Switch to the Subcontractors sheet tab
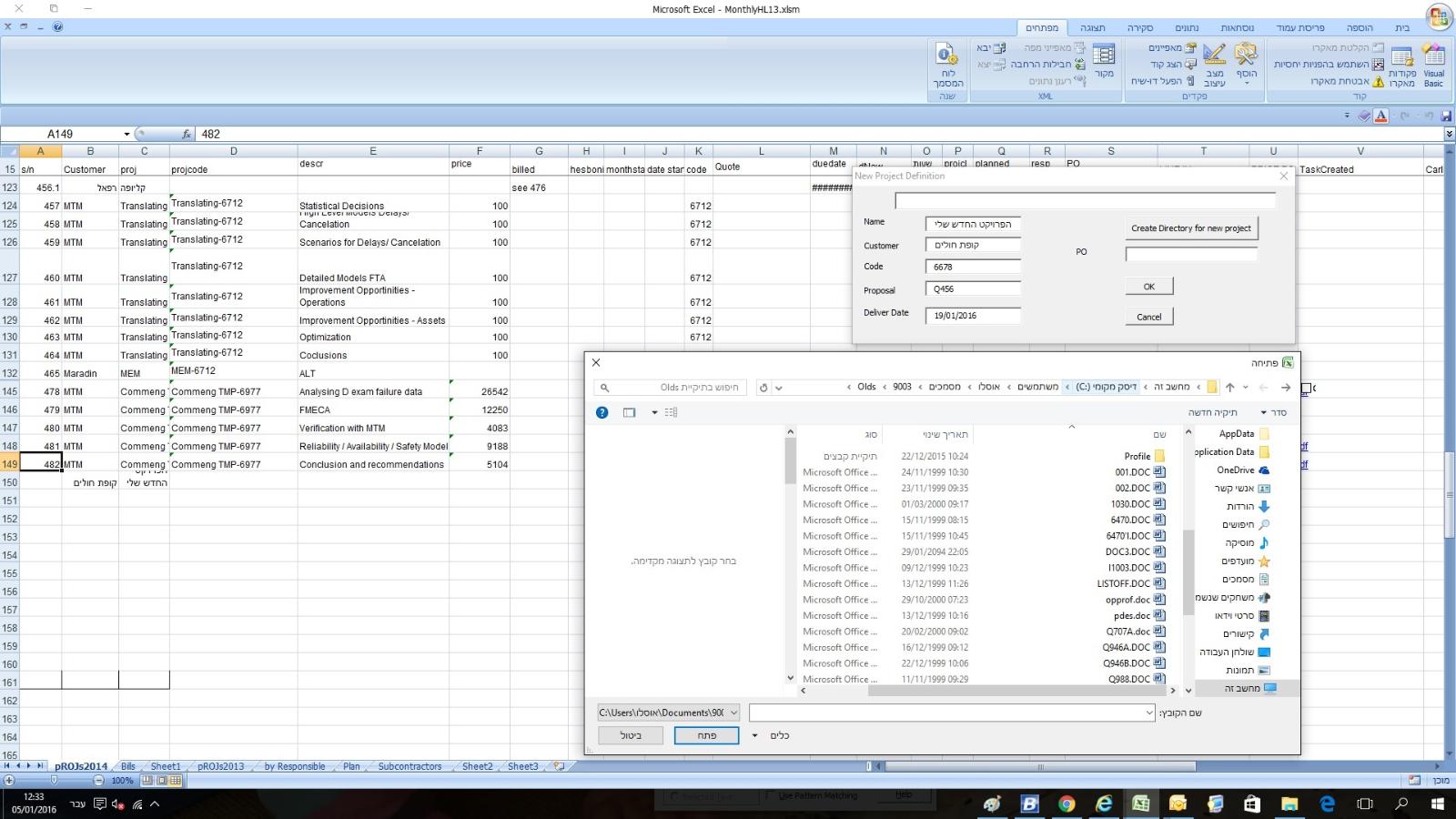This screenshot has width=1456, height=819. point(409,766)
